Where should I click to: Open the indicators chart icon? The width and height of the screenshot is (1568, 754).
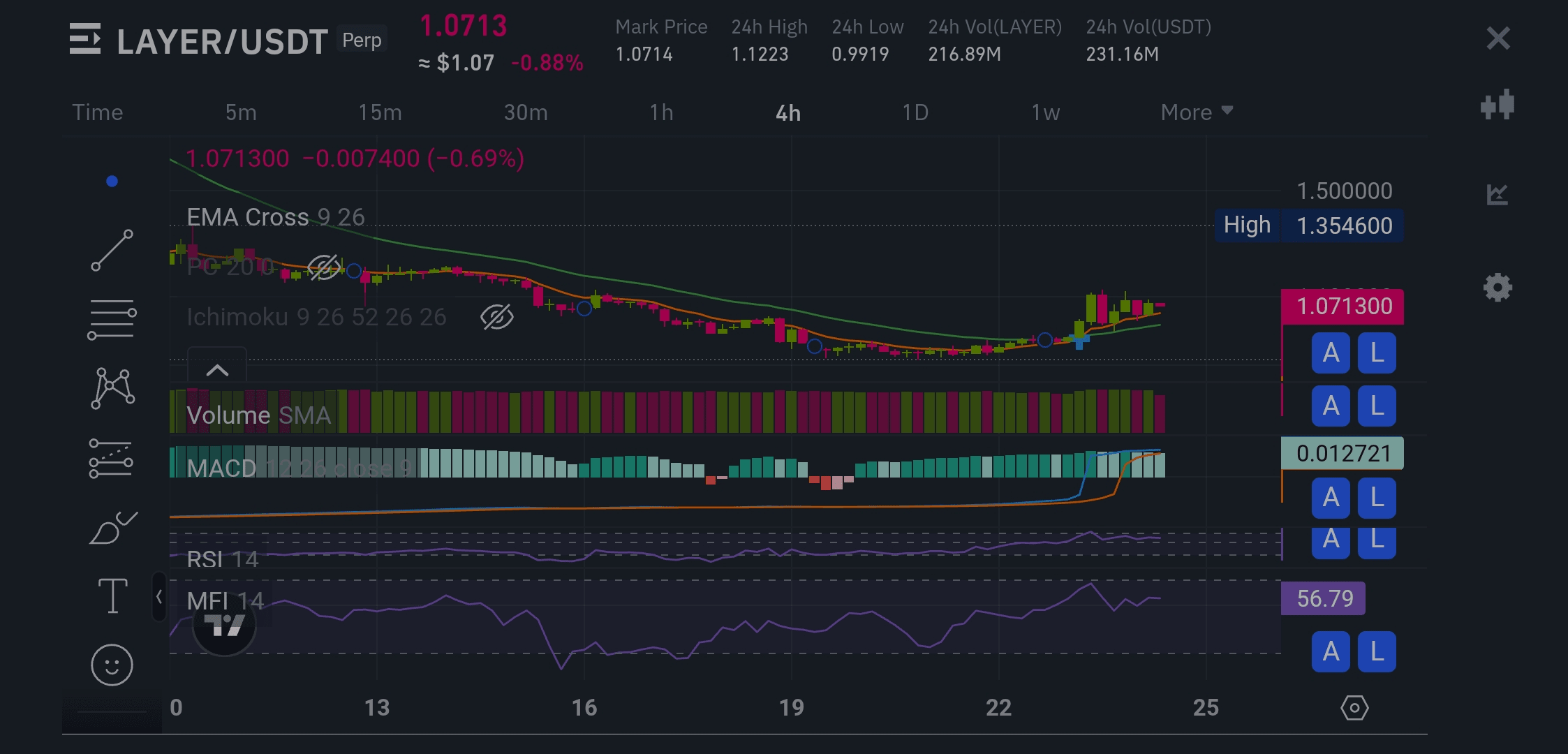click(1497, 194)
